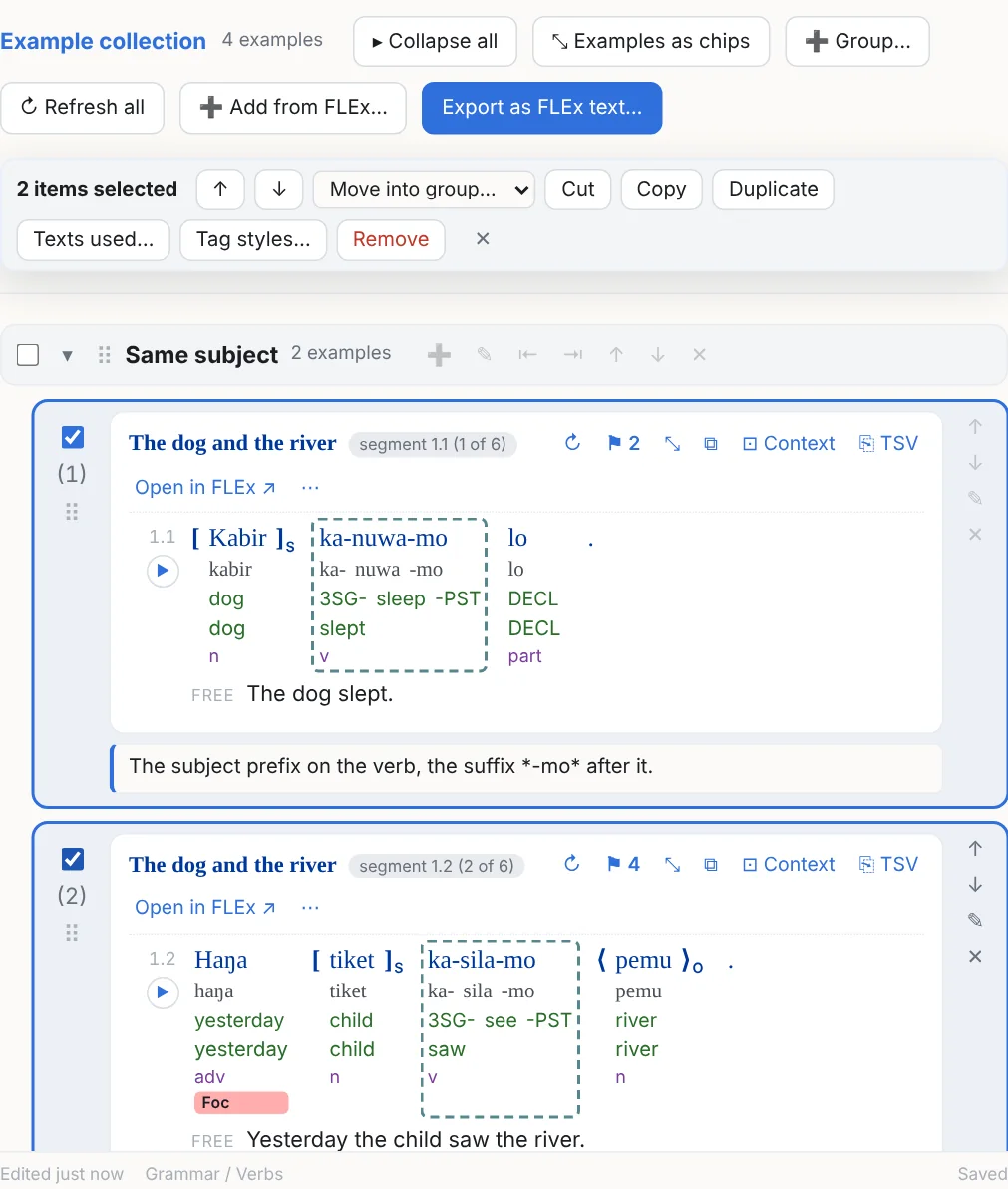Move example (2) up with side arrow
Image resolution: width=1008 pixels, height=1189 pixels.
[975, 849]
